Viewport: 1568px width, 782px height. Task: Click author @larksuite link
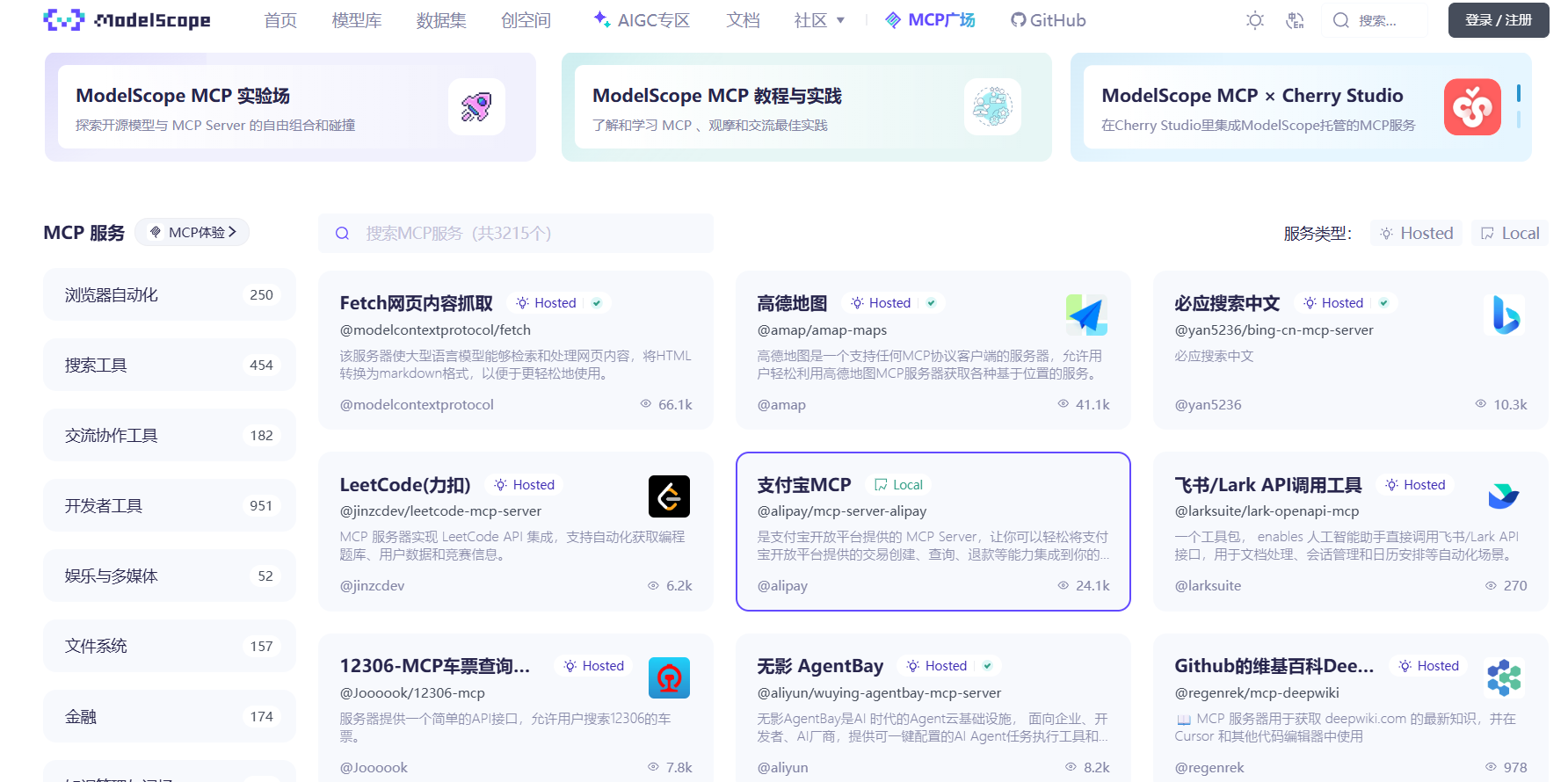1208,585
